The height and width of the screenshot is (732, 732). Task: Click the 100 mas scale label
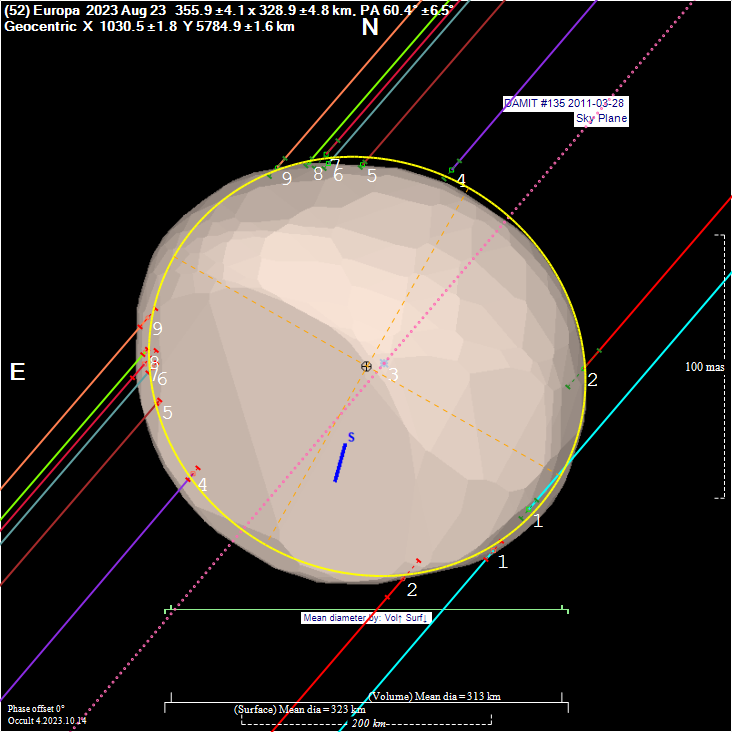(704, 367)
